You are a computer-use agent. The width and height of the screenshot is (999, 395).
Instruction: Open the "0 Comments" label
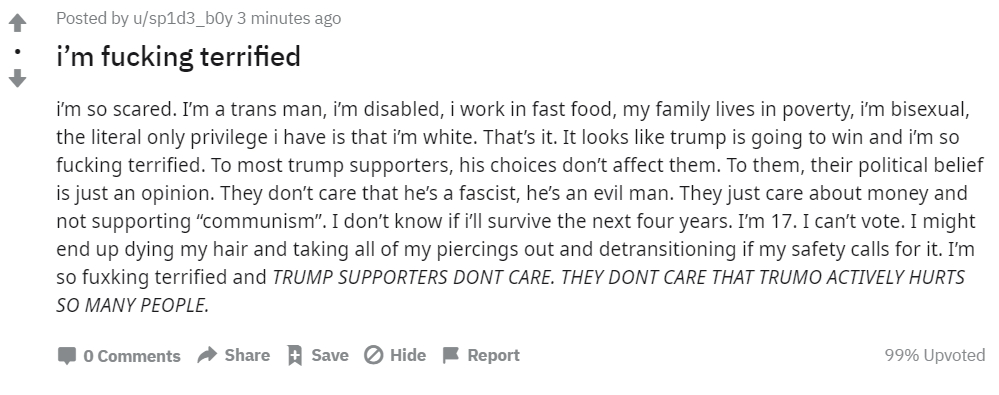point(132,356)
